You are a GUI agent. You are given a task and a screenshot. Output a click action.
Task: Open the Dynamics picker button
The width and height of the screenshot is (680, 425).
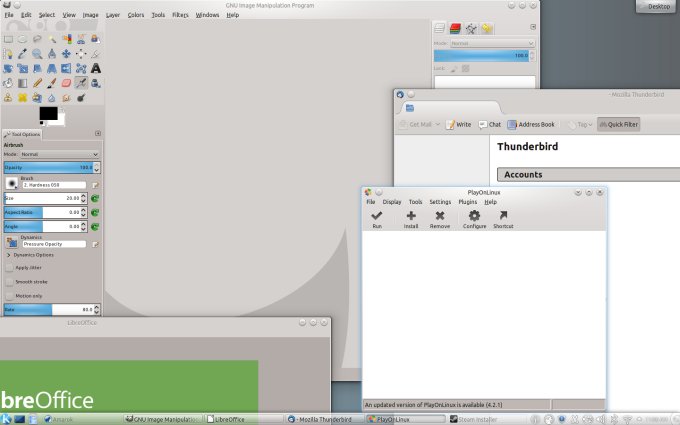click(12, 242)
